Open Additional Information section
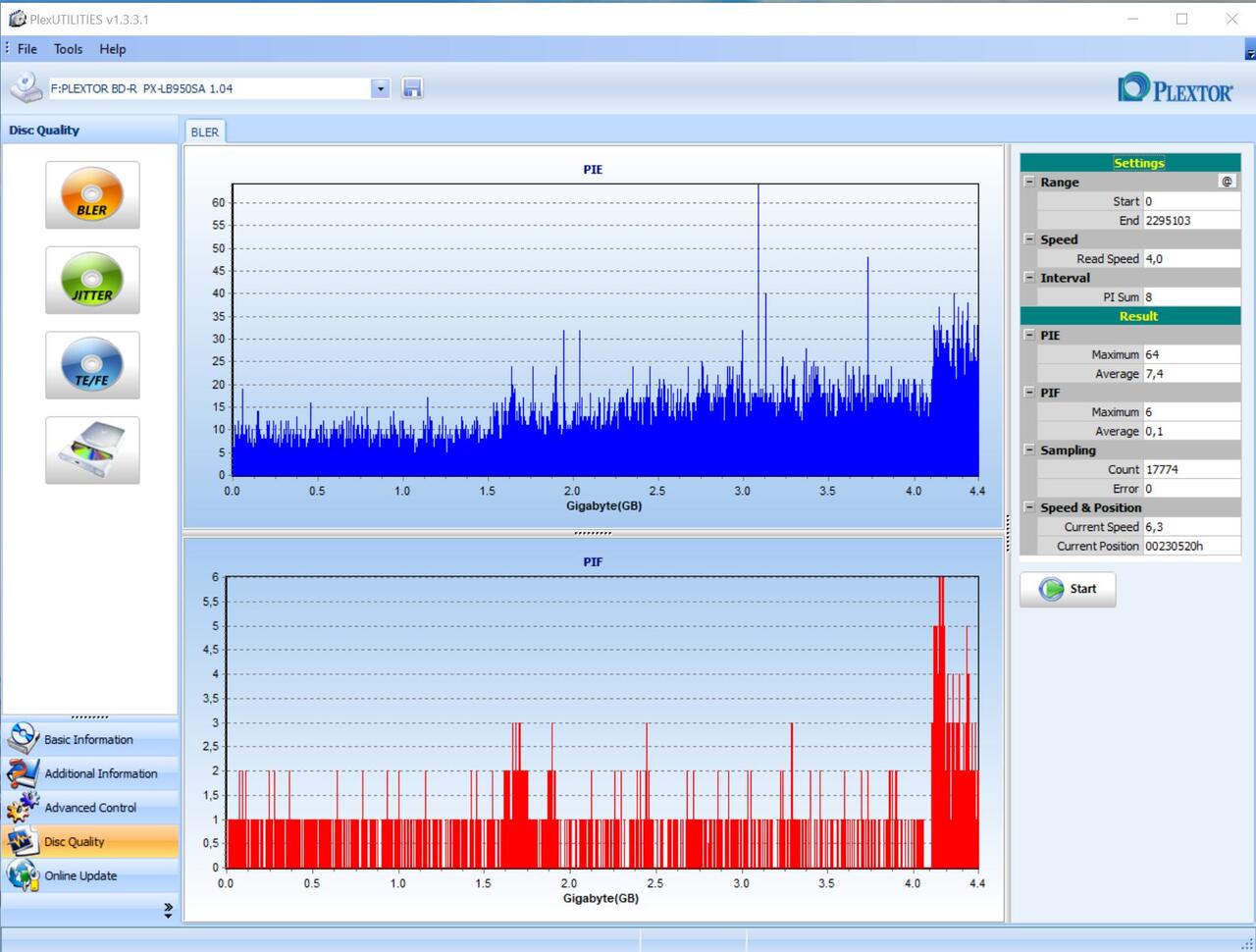The width and height of the screenshot is (1256, 952). pos(100,773)
